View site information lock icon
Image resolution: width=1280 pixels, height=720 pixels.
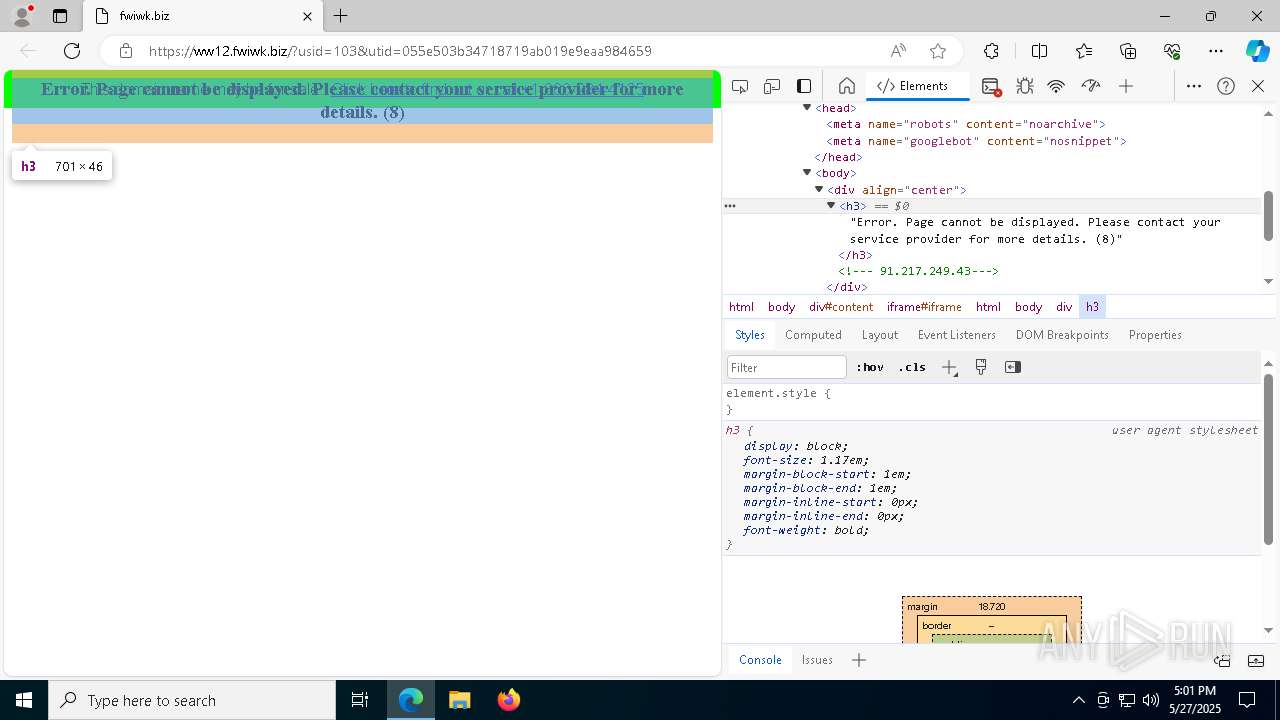[125, 51]
